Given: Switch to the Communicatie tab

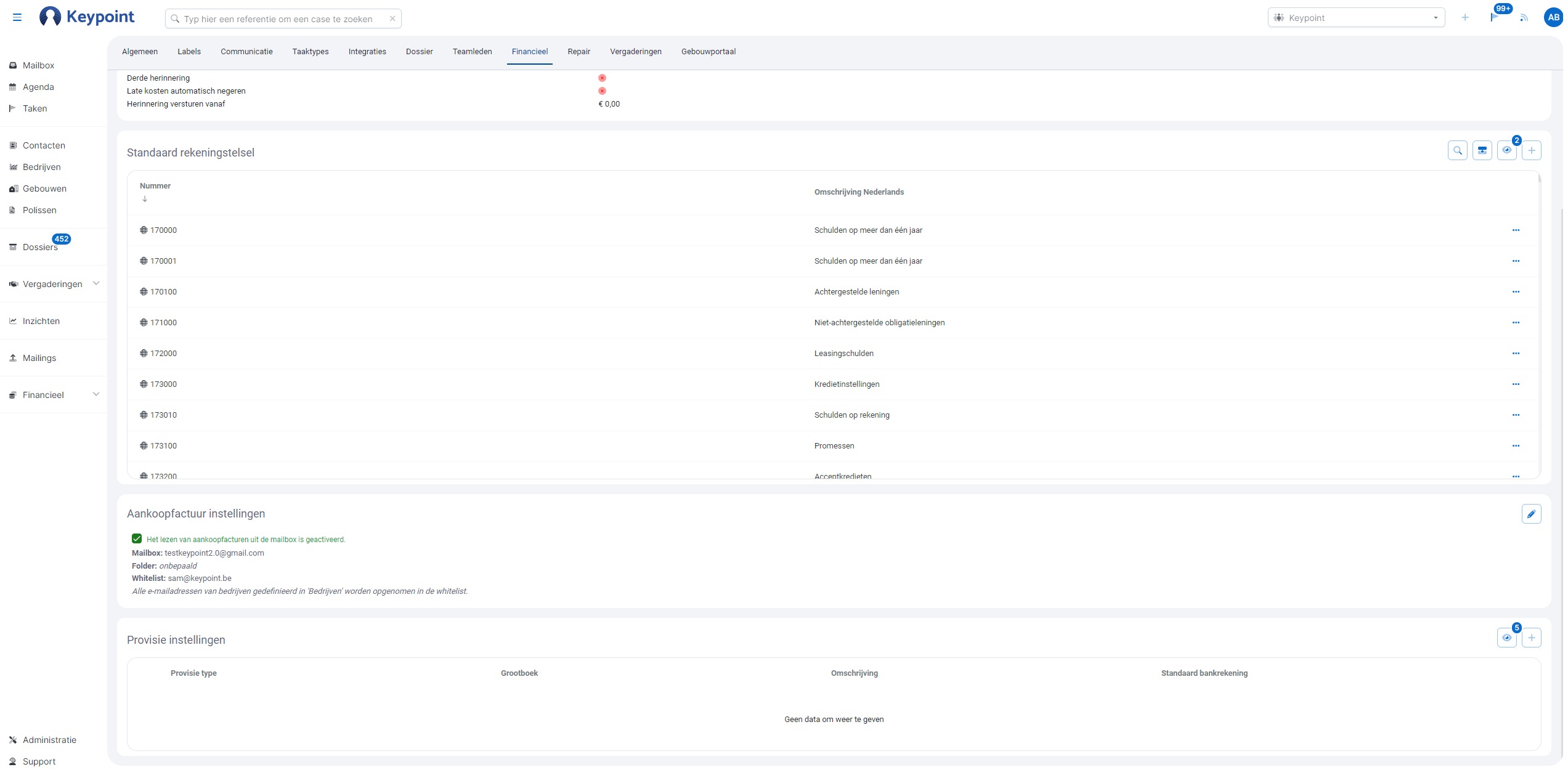Looking at the screenshot, I should [x=246, y=52].
